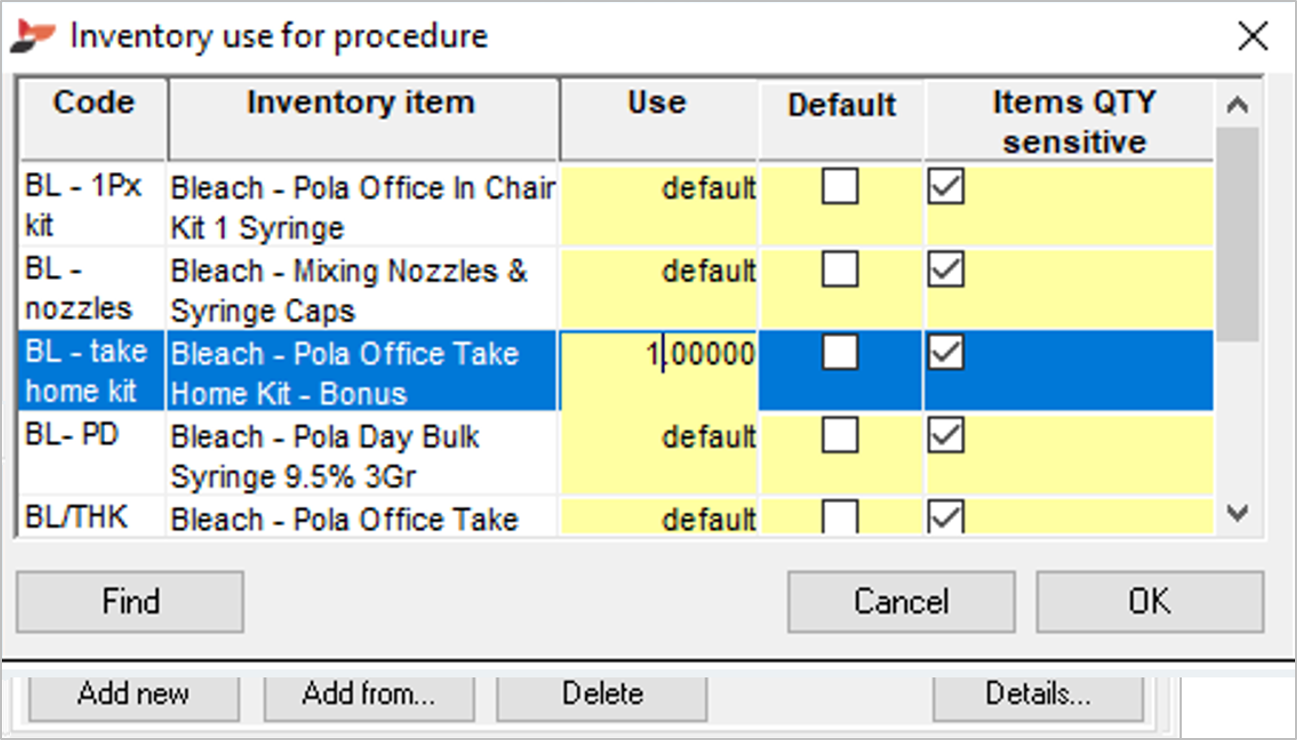
Task: Click the Find button
Action: [130, 601]
